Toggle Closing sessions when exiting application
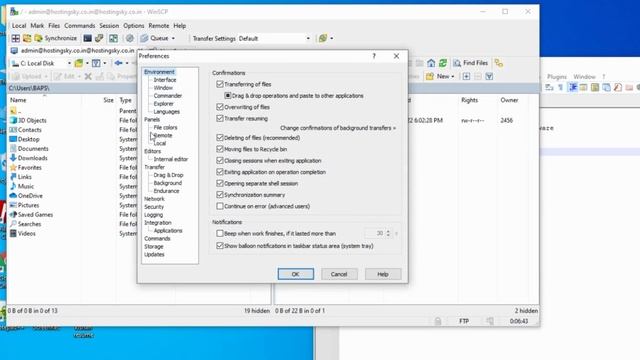The width and height of the screenshot is (640, 360). pos(220,160)
